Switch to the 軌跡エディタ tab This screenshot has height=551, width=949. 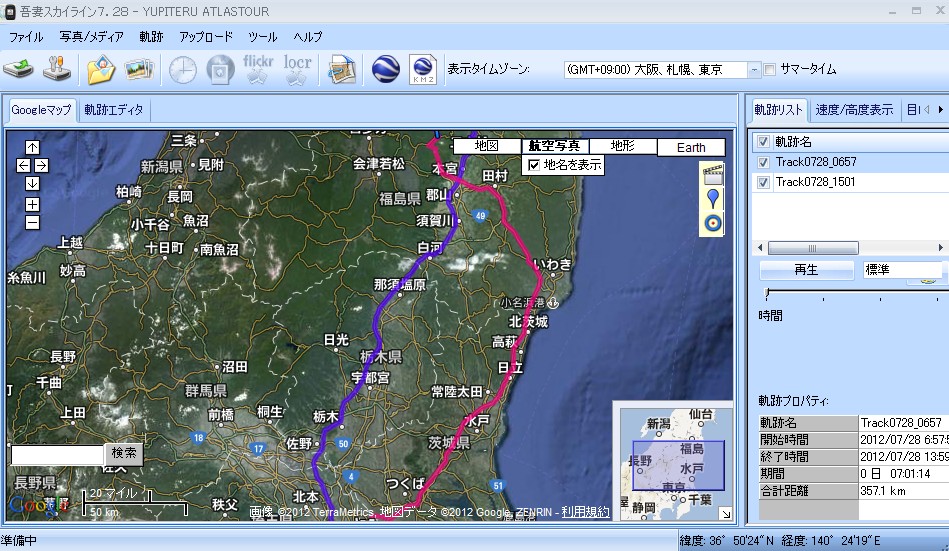pos(114,109)
